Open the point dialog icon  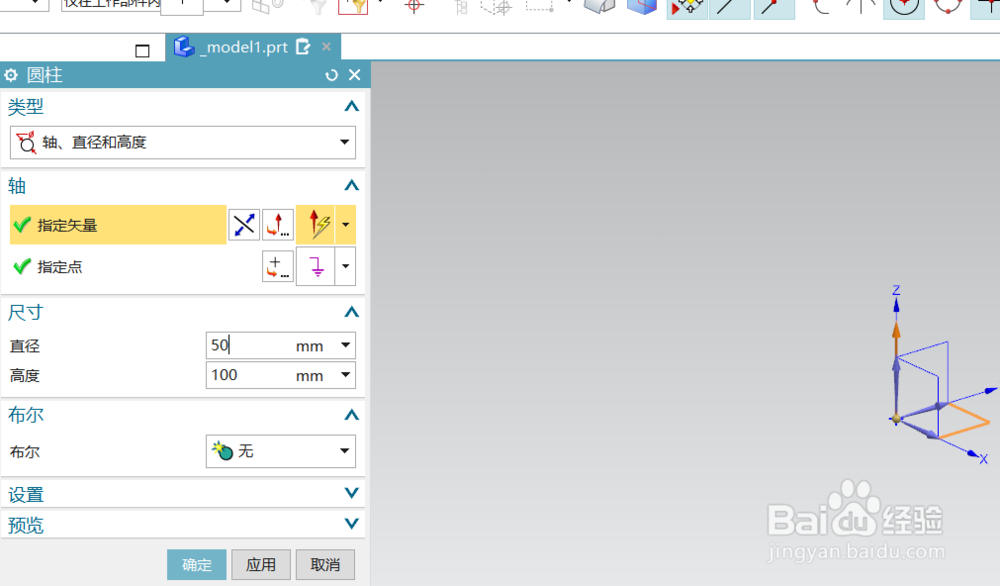pyautogui.click(x=278, y=267)
